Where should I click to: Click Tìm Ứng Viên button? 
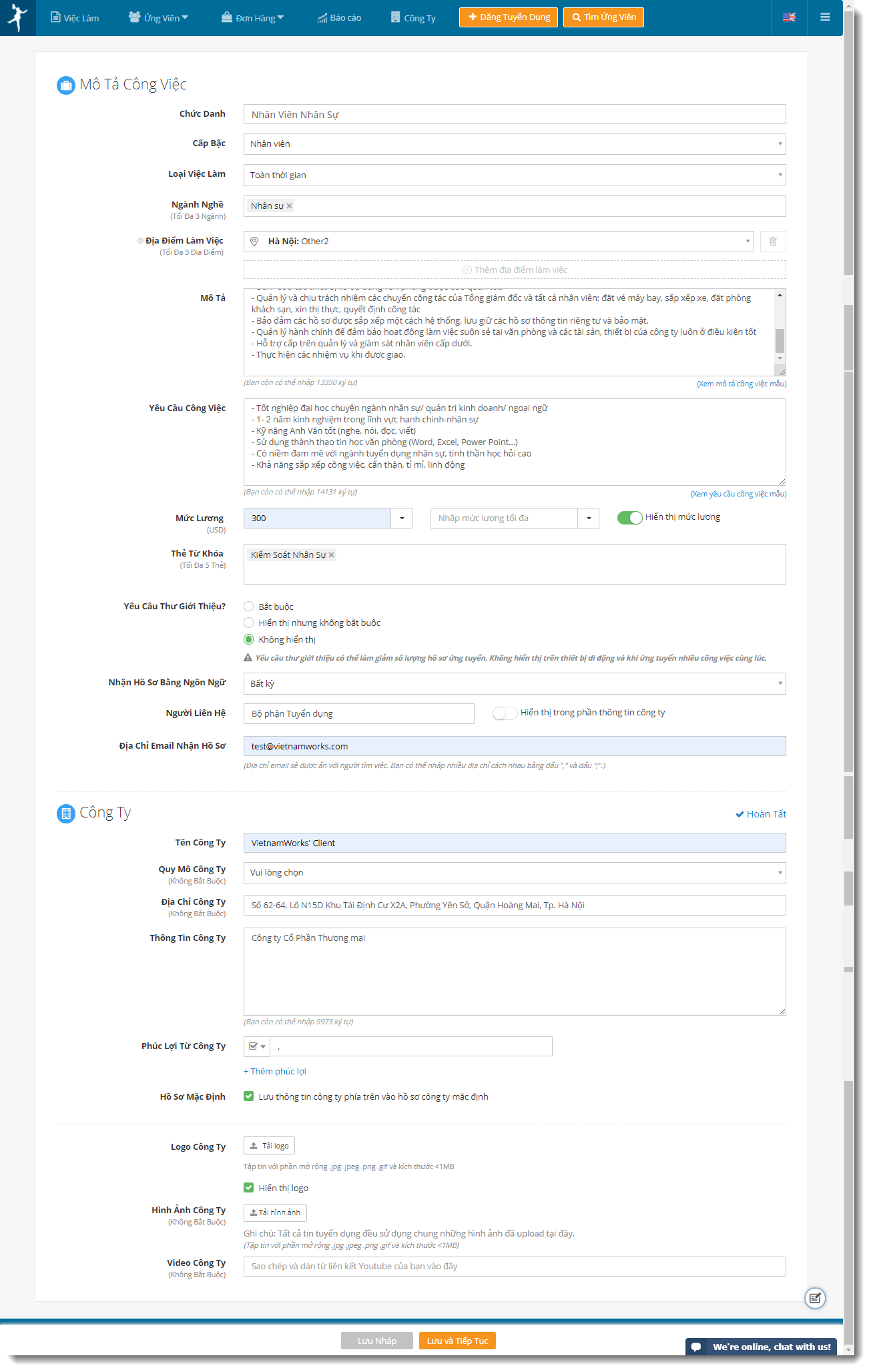coord(603,17)
